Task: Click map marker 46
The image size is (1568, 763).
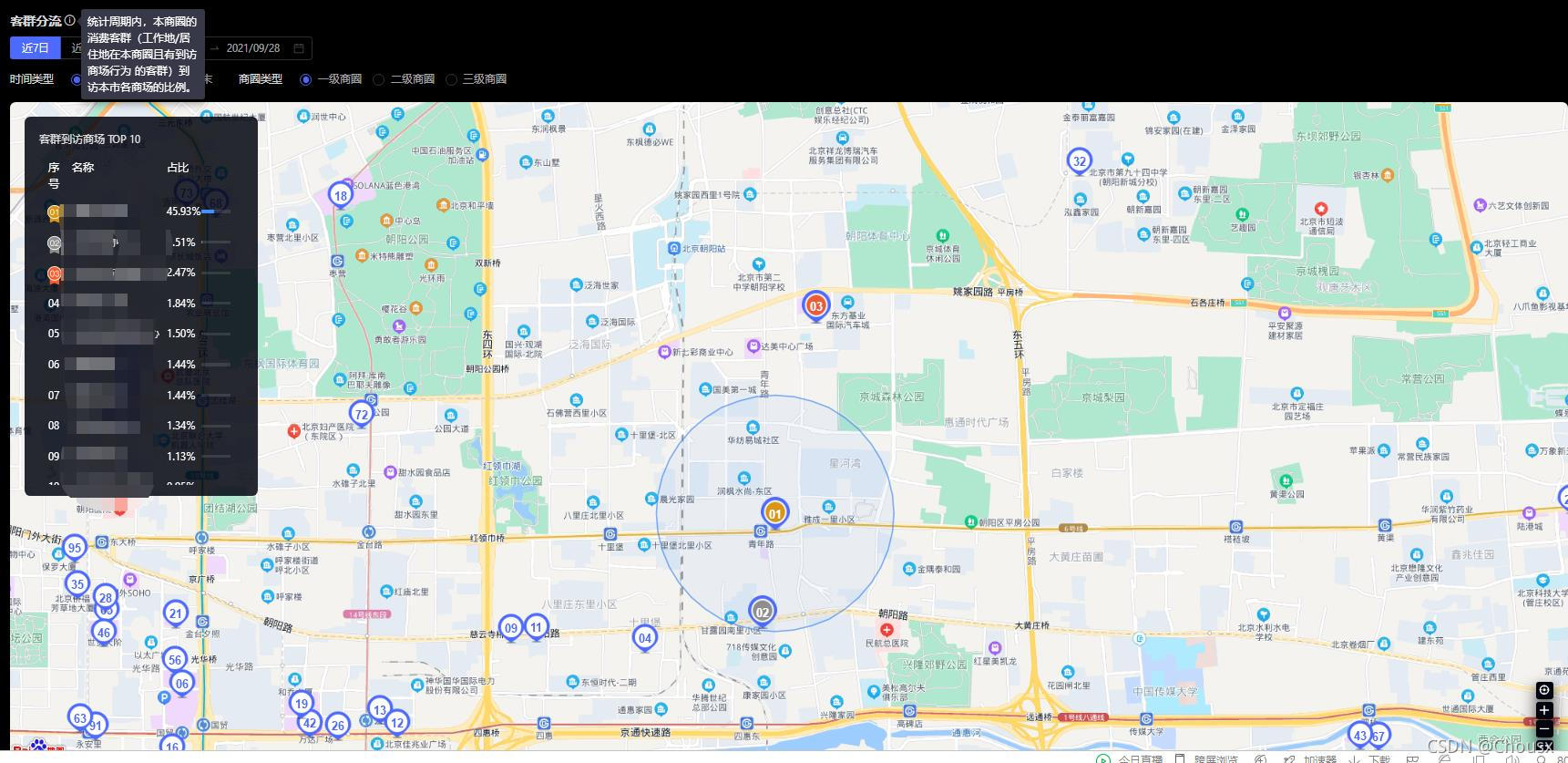Action: 104,632
